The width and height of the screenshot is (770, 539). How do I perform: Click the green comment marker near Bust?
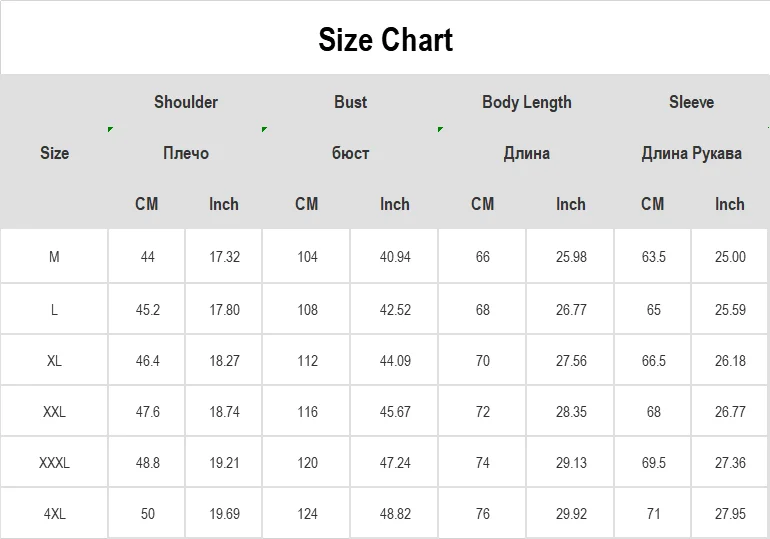pos(264,130)
